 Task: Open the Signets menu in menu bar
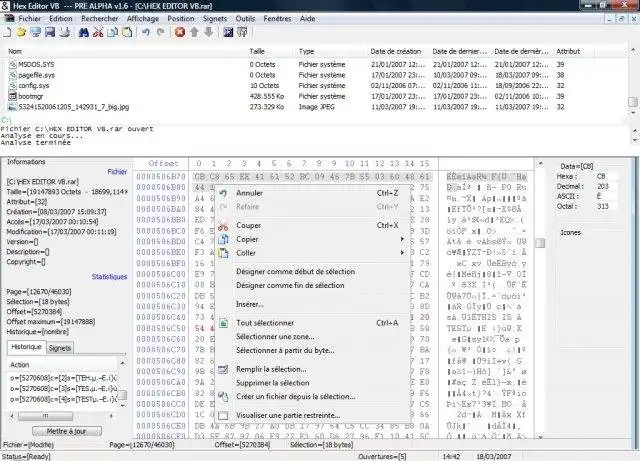tap(215, 18)
